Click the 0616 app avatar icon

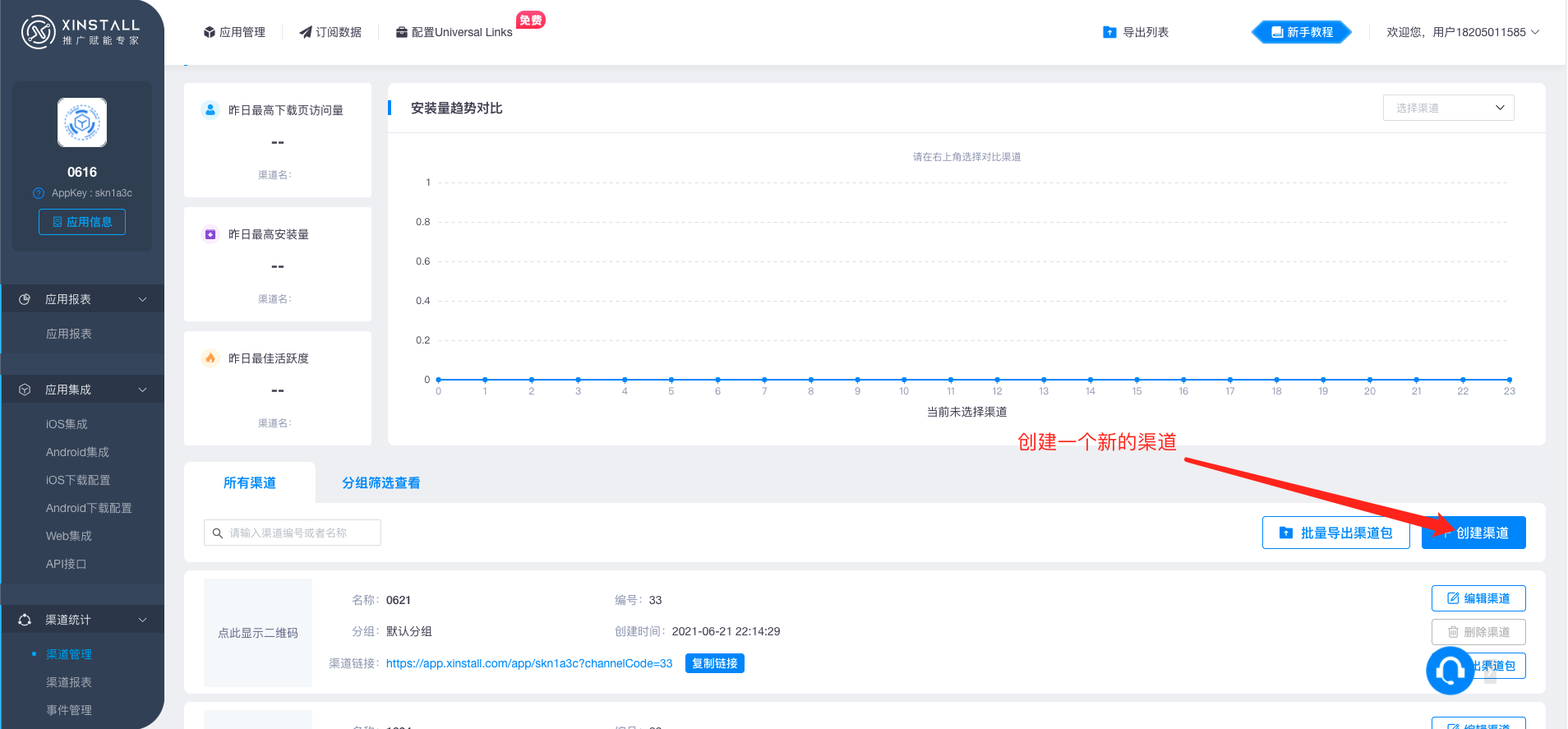coord(82,122)
